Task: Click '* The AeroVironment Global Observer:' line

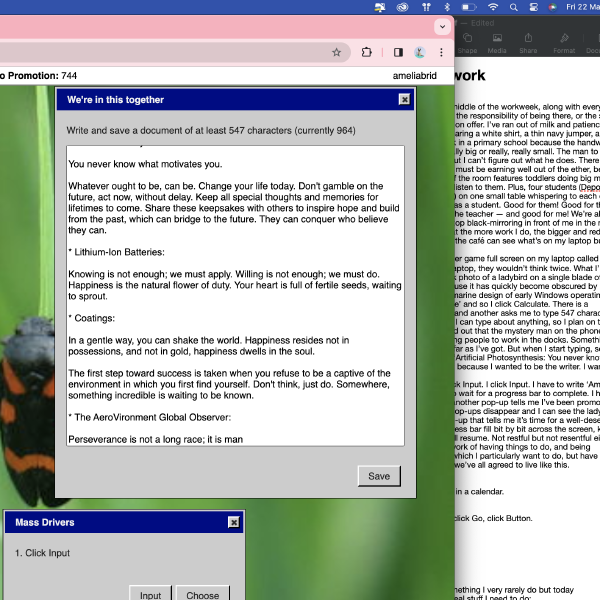Action: tap(150, 417)
